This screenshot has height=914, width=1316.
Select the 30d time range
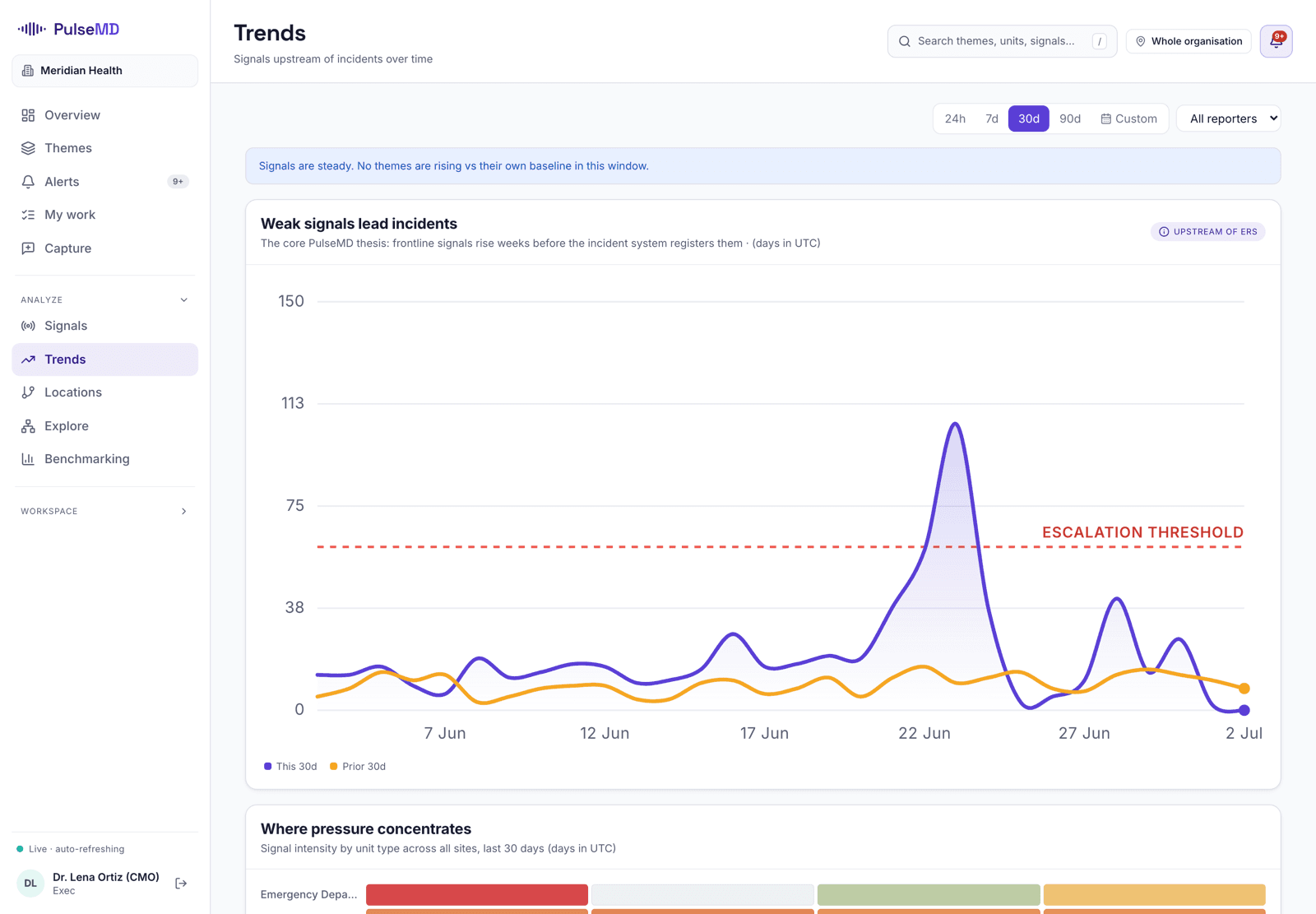[1029, 118]
